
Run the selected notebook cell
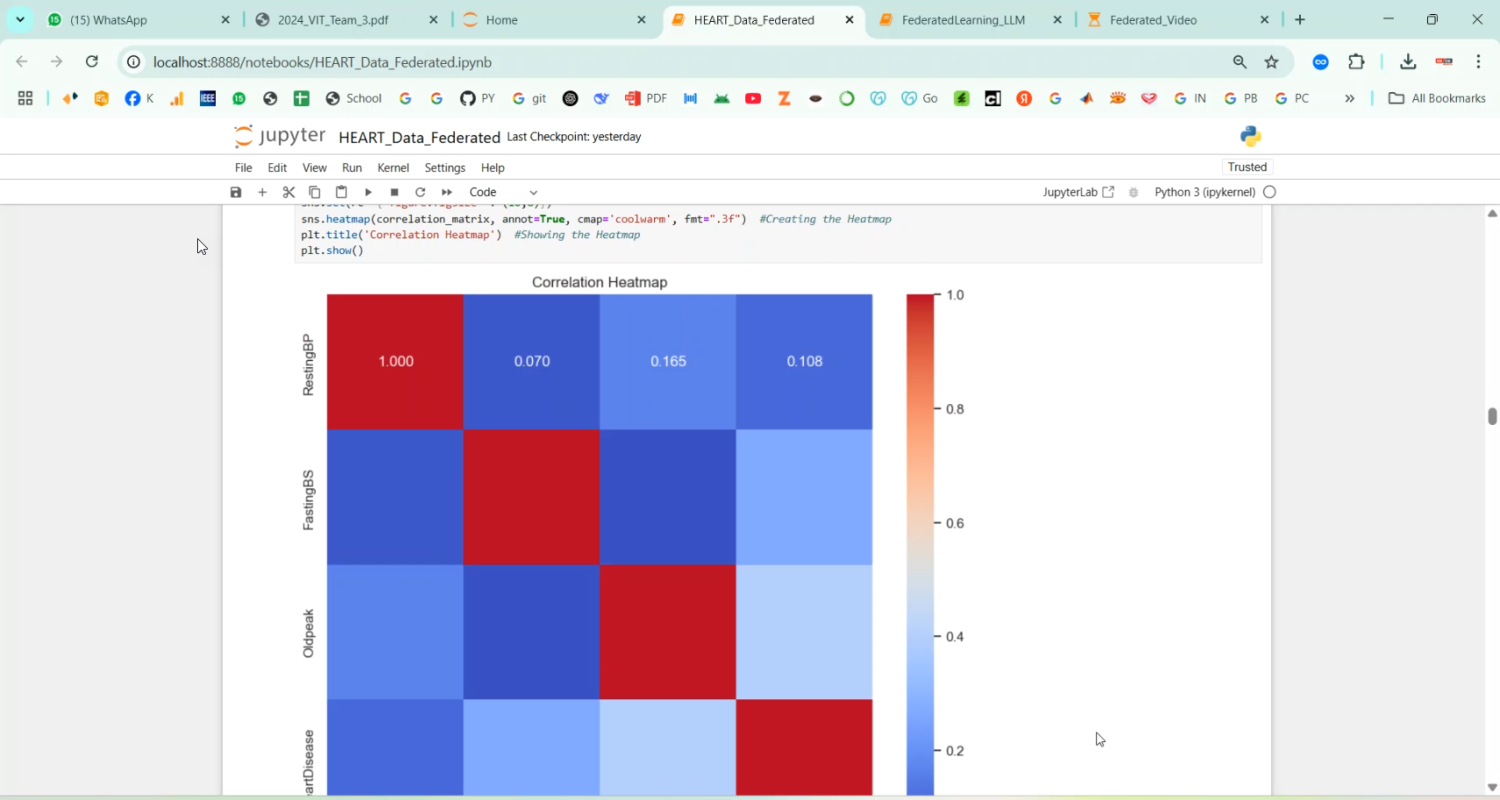pos(367,191)
